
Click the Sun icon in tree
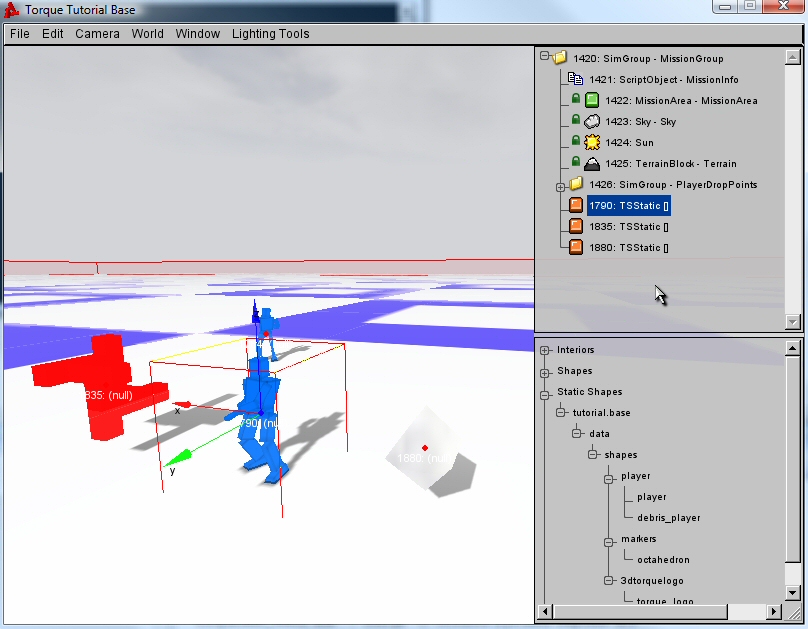pyautogui.click(x=592, y=143)
